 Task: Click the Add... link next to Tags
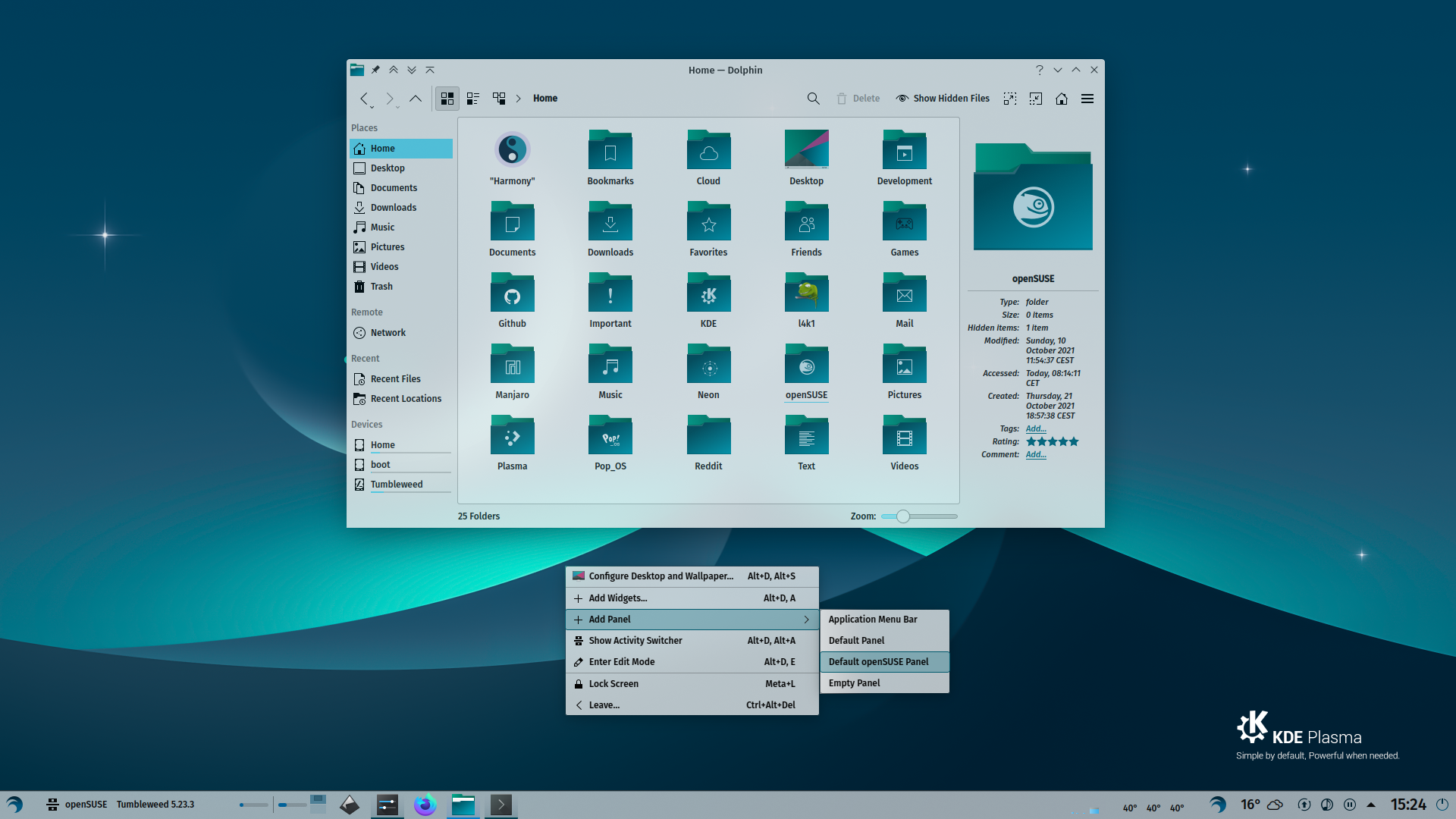pyautogui.click(x=1036, y=428)
